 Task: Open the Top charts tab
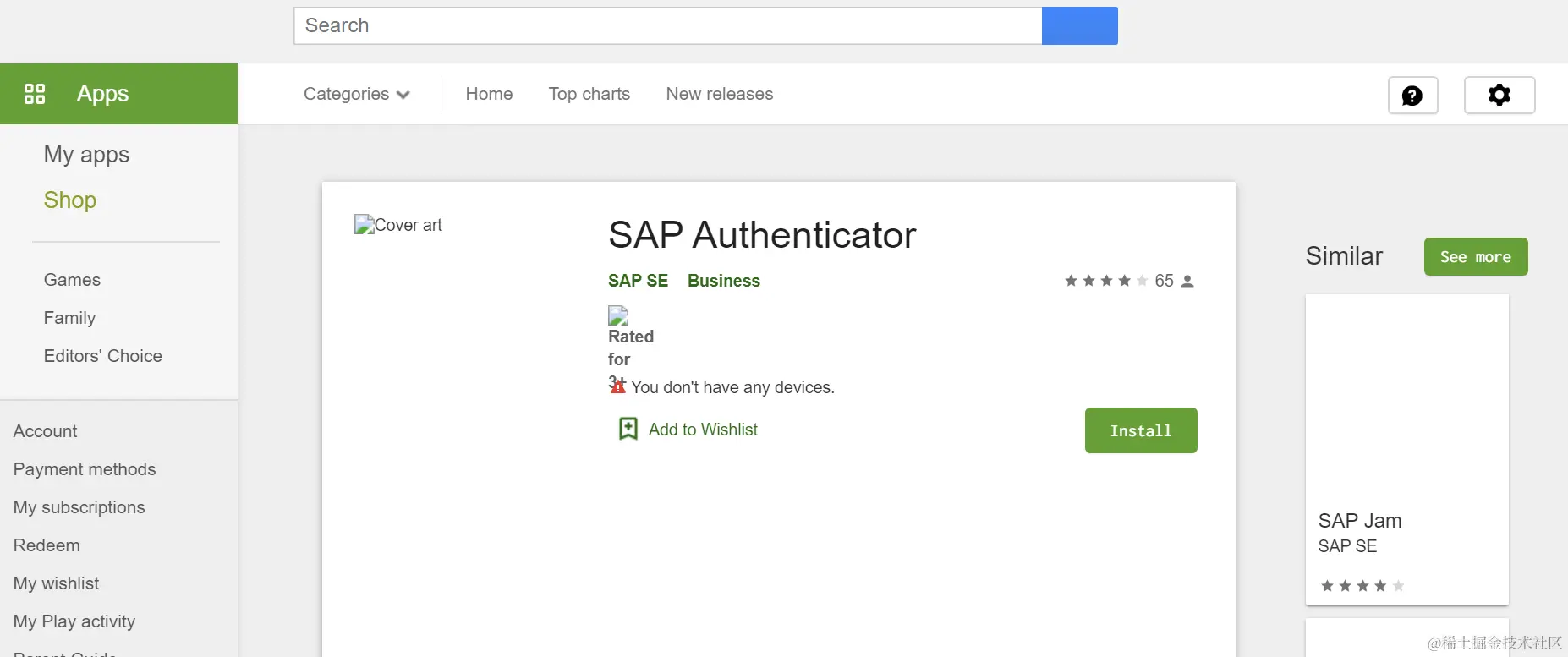pos(589,94)
